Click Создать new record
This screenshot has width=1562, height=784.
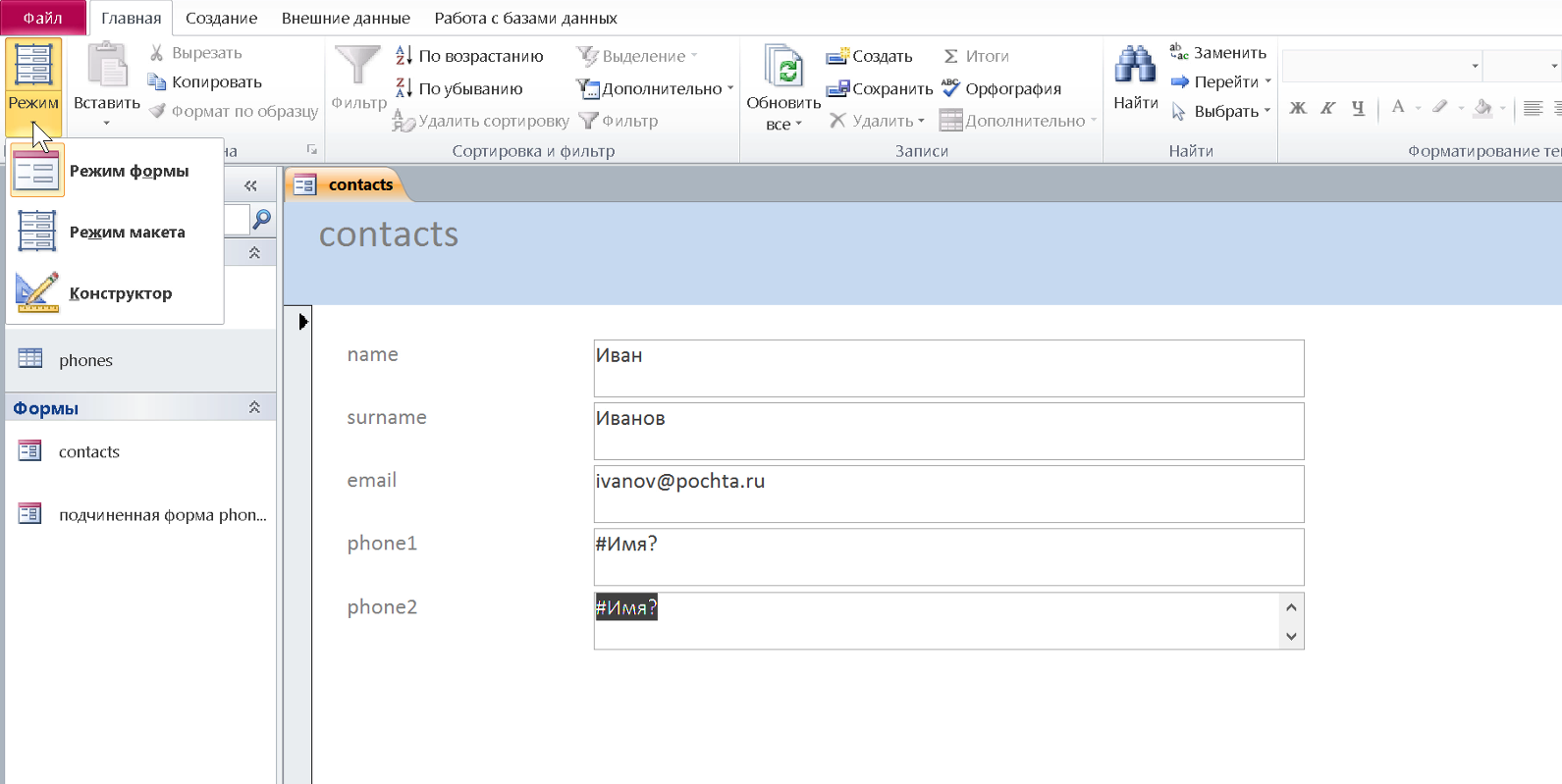(869, 56)
